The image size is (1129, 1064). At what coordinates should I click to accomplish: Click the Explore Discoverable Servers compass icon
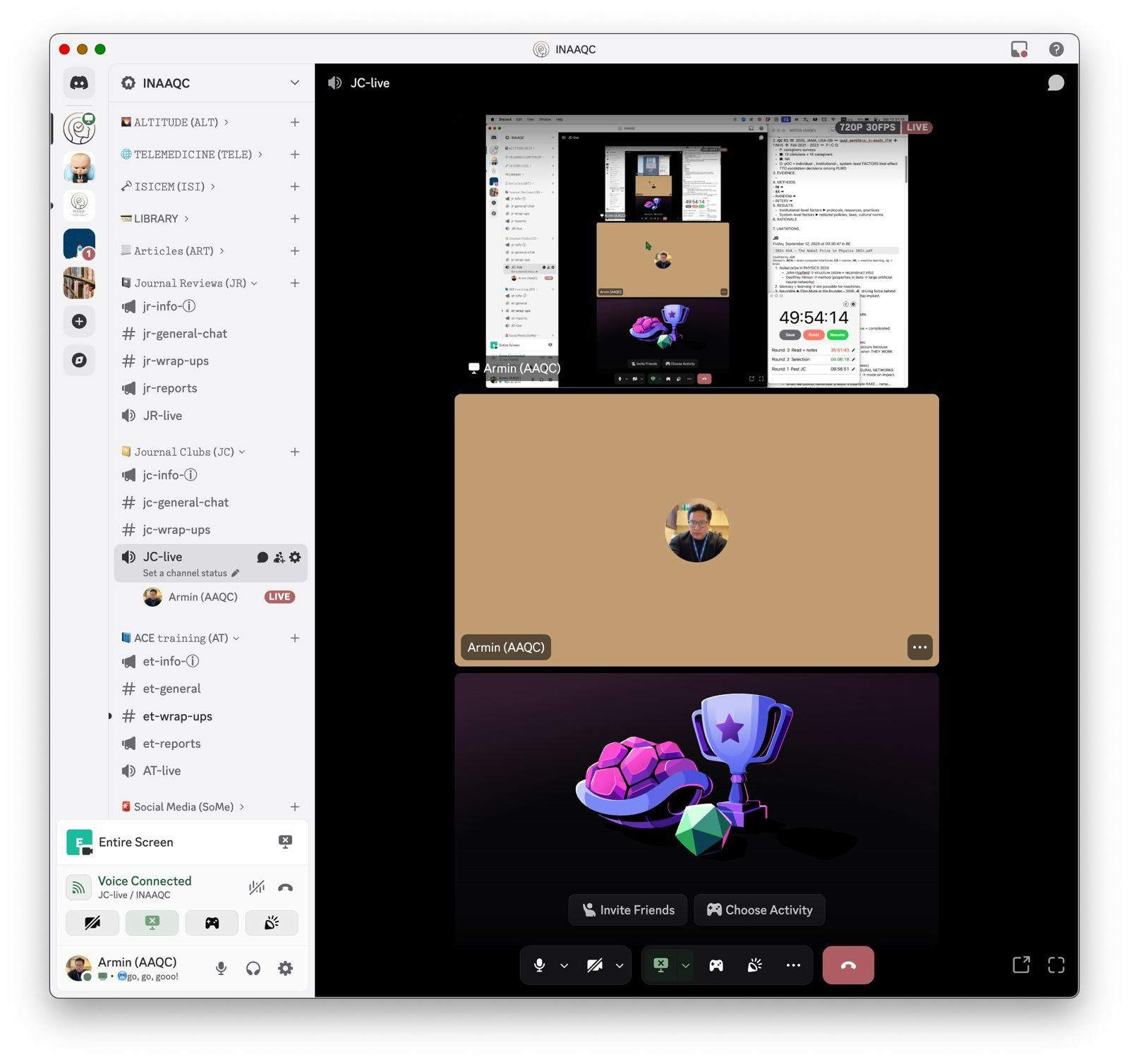(x=79, y=361)
